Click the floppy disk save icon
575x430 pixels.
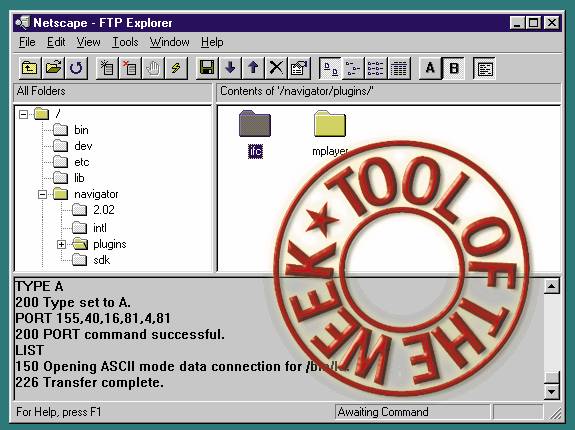tap(207, 68)
